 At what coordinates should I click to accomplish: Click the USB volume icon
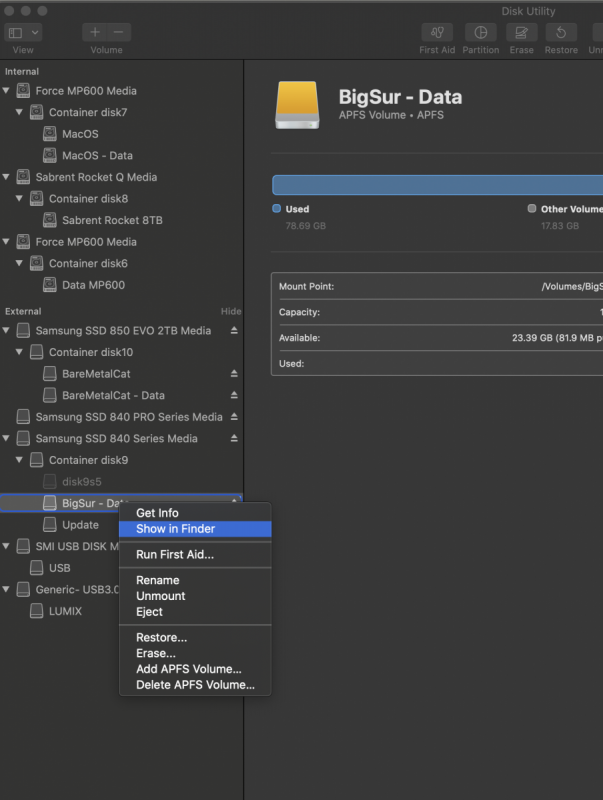click(36, 567)
